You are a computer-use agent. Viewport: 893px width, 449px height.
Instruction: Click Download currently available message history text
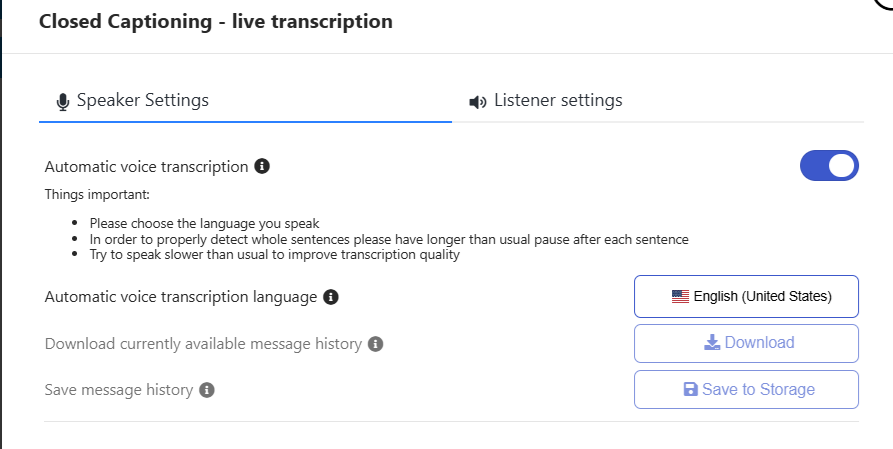click(203, 344)
